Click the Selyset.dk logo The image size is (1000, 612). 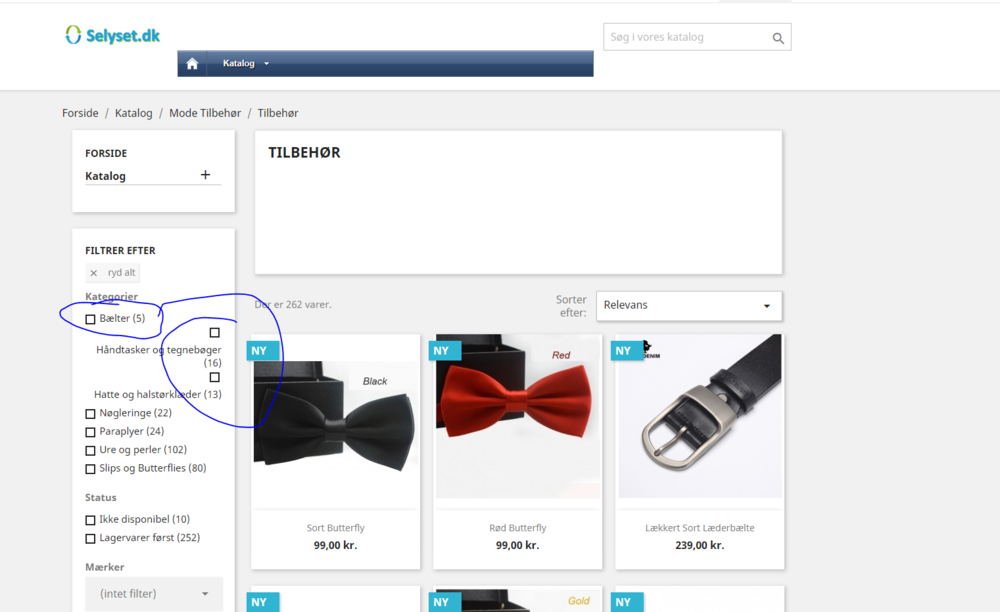tap(112, 34)
